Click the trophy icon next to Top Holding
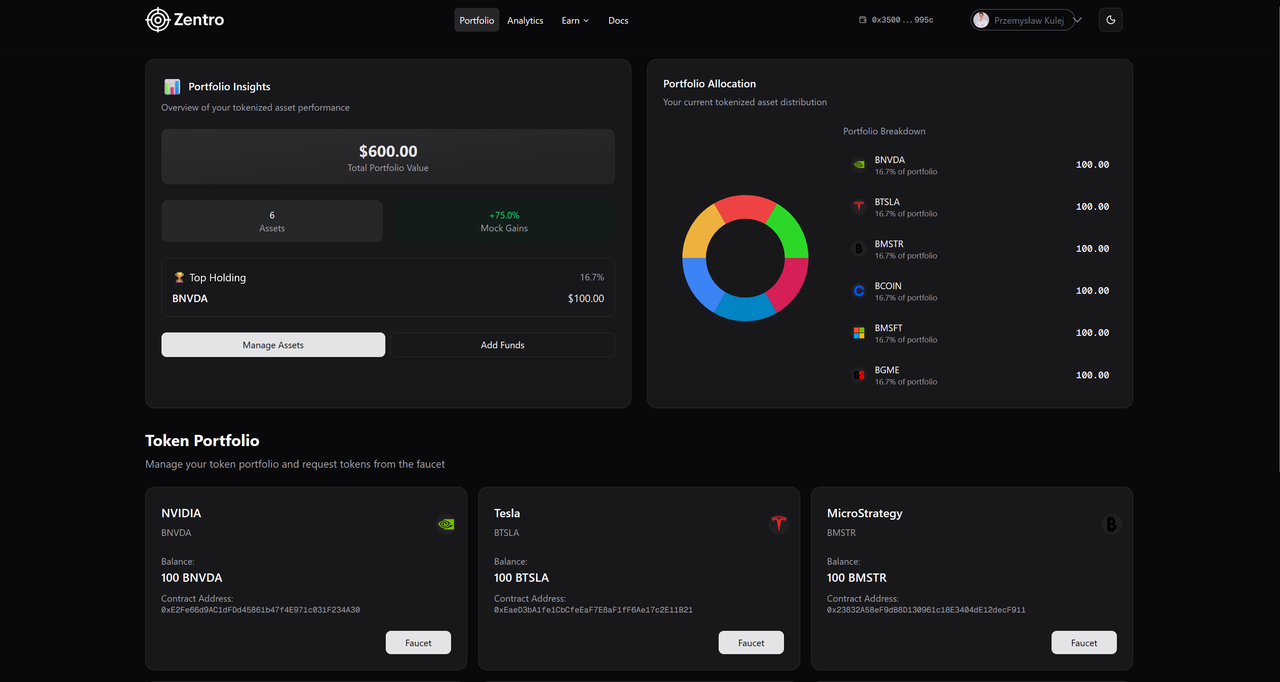This screenshot has width=1280, height=682. (x=178, y=277)
